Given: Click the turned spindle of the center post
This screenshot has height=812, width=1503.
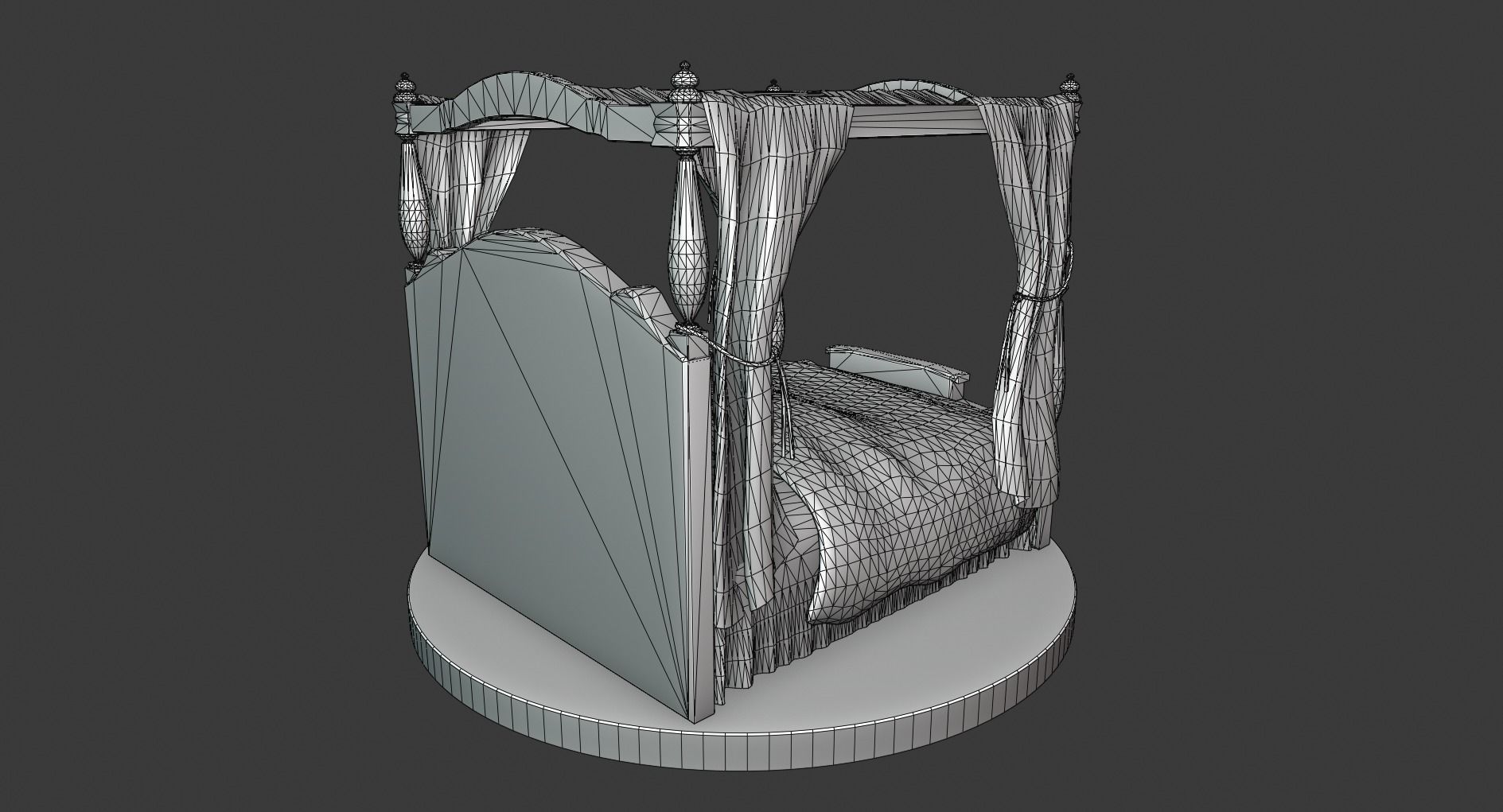Looking at the screenshot, I should [x=688, y=239].
